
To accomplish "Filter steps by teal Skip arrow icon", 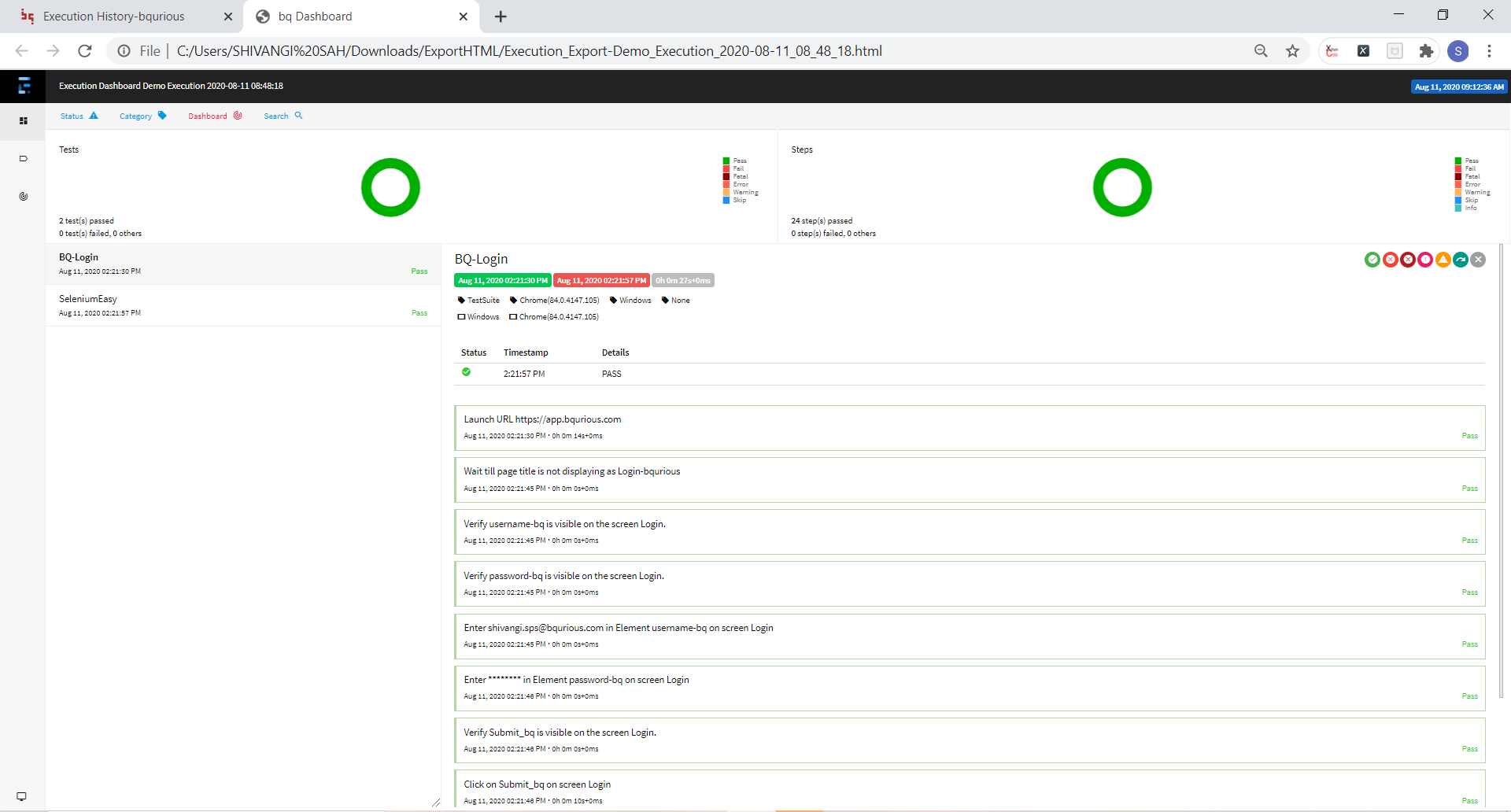I will (x=1461, y=260).
